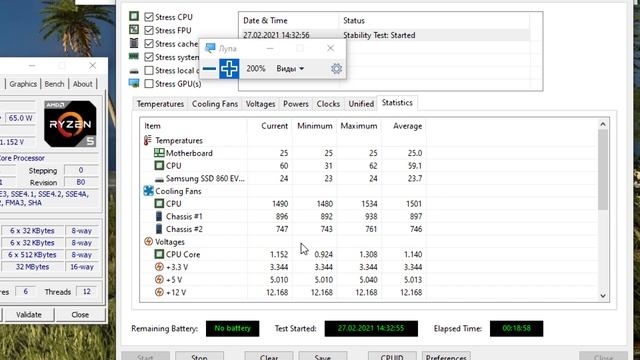This screenshot has height=360, width=640.
Task: Open the Bench tab in CPU-Z
Action: point(54,84)
